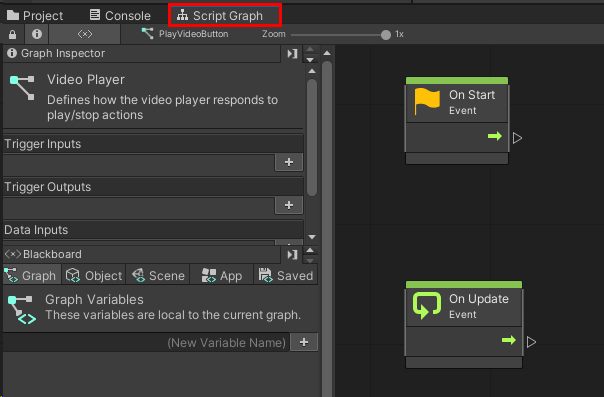Click the Trigger Inputs header

pos(153,144)
